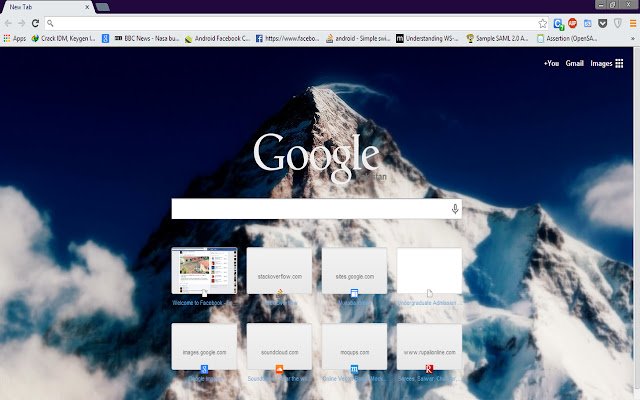Click the Undergraduate Admission tile caption
The image size is (640, 400).
[427, 303]
